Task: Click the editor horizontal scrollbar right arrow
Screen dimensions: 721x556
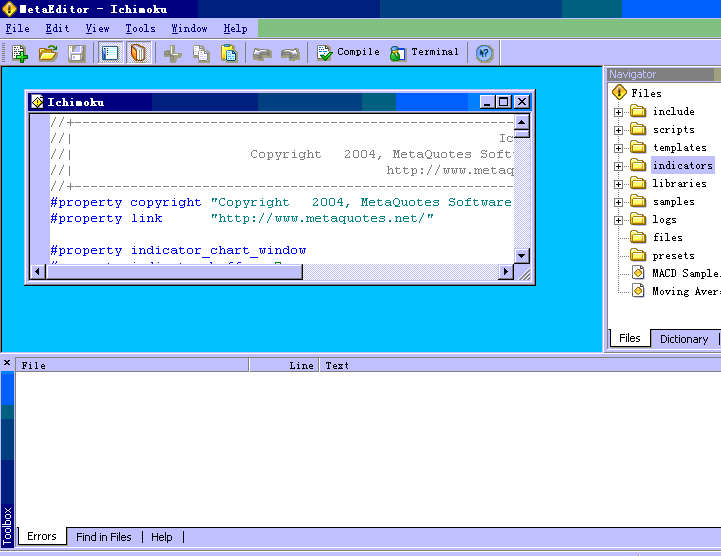Action: [x=506, y=272]
